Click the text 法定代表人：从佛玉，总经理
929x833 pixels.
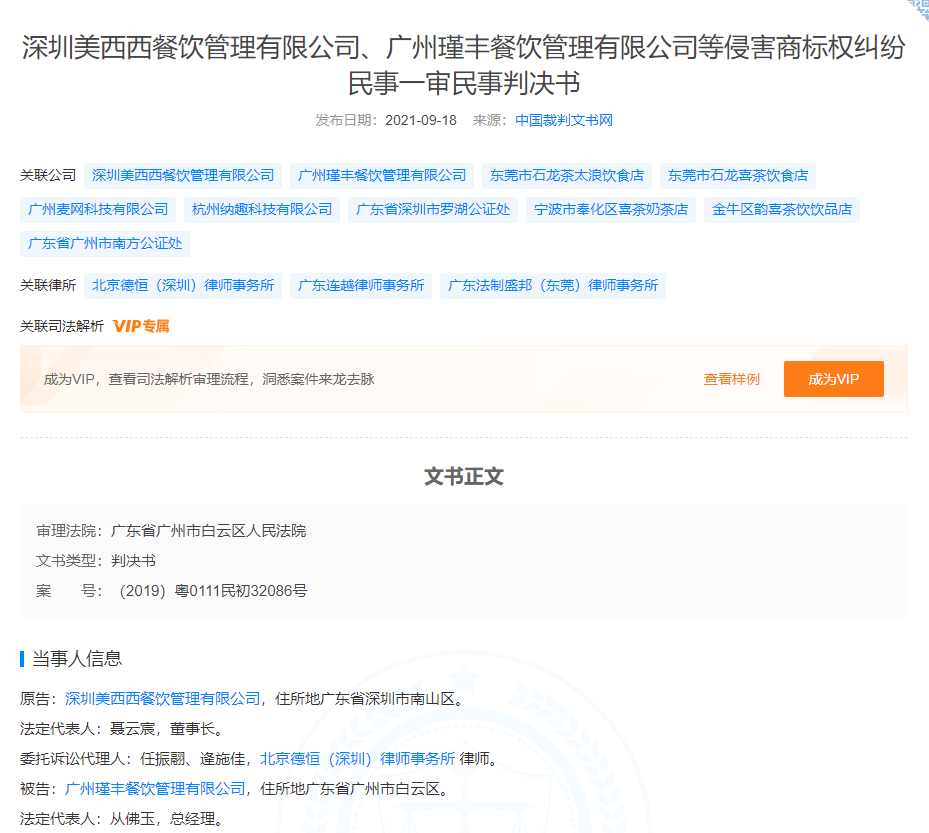pyautogui.click(x=121, y=819)
